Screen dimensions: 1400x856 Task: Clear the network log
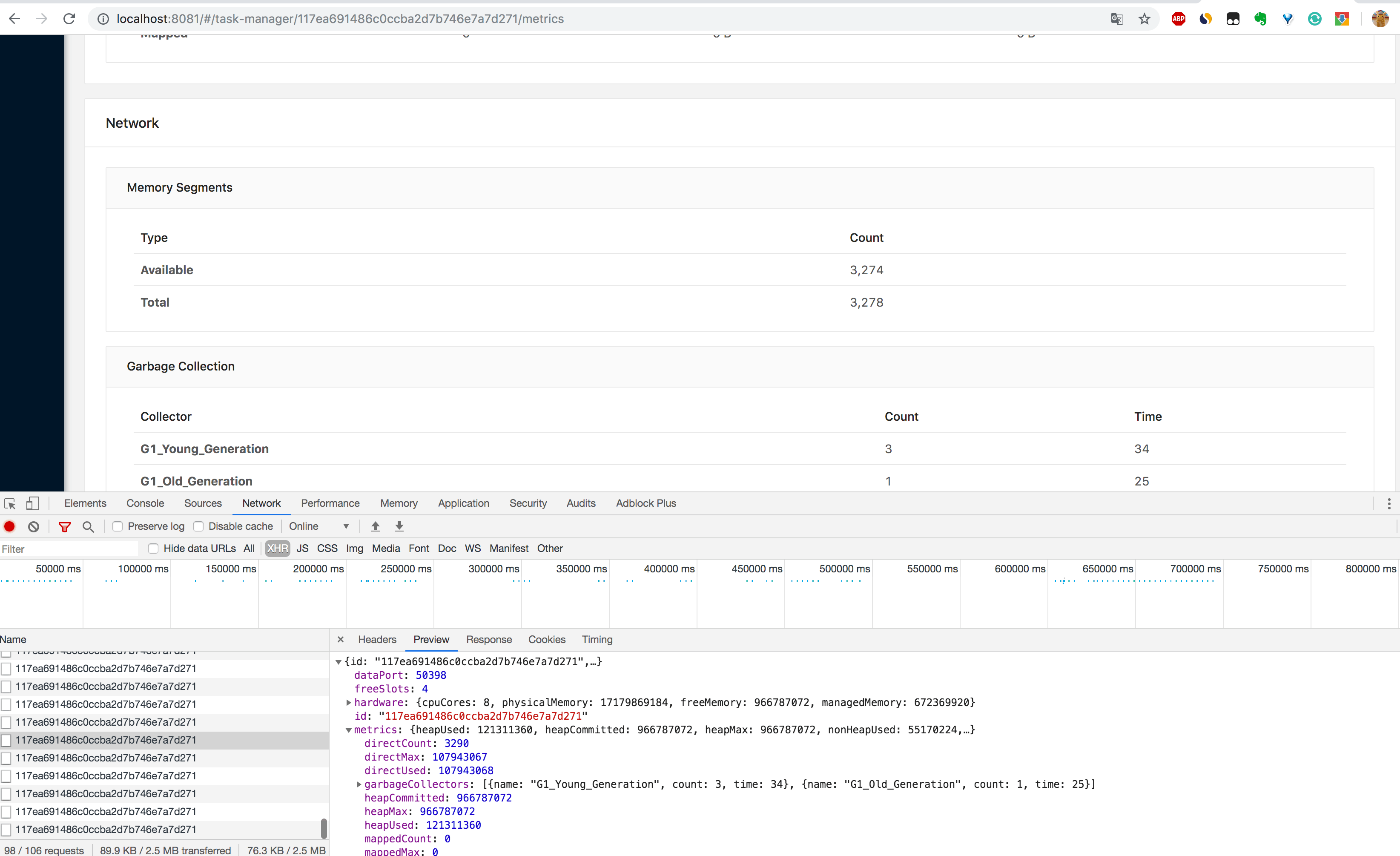[34, 526]
